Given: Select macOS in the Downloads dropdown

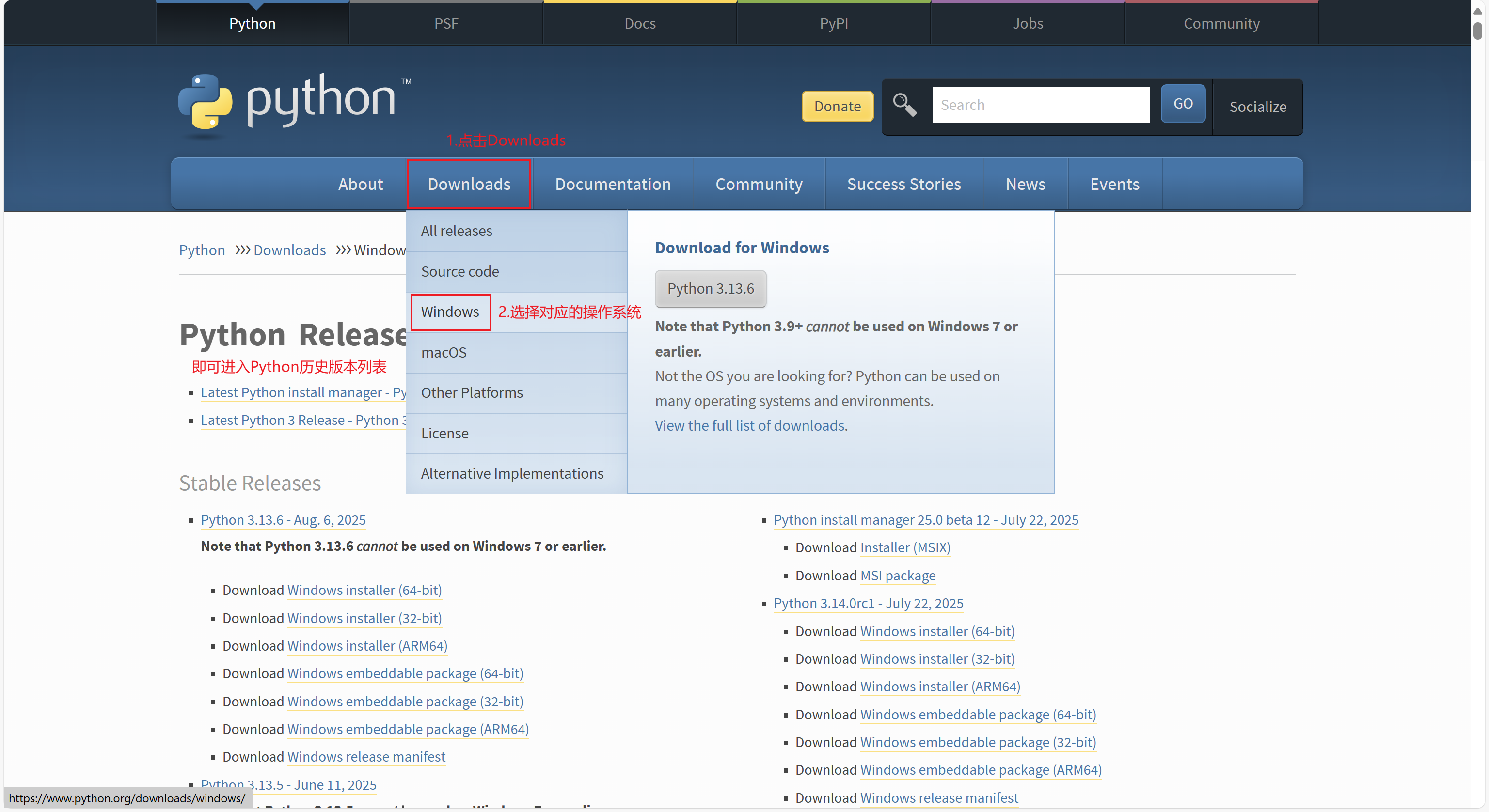Looking at the screenshot, I should pyautogui.click(x=444, y=353).
